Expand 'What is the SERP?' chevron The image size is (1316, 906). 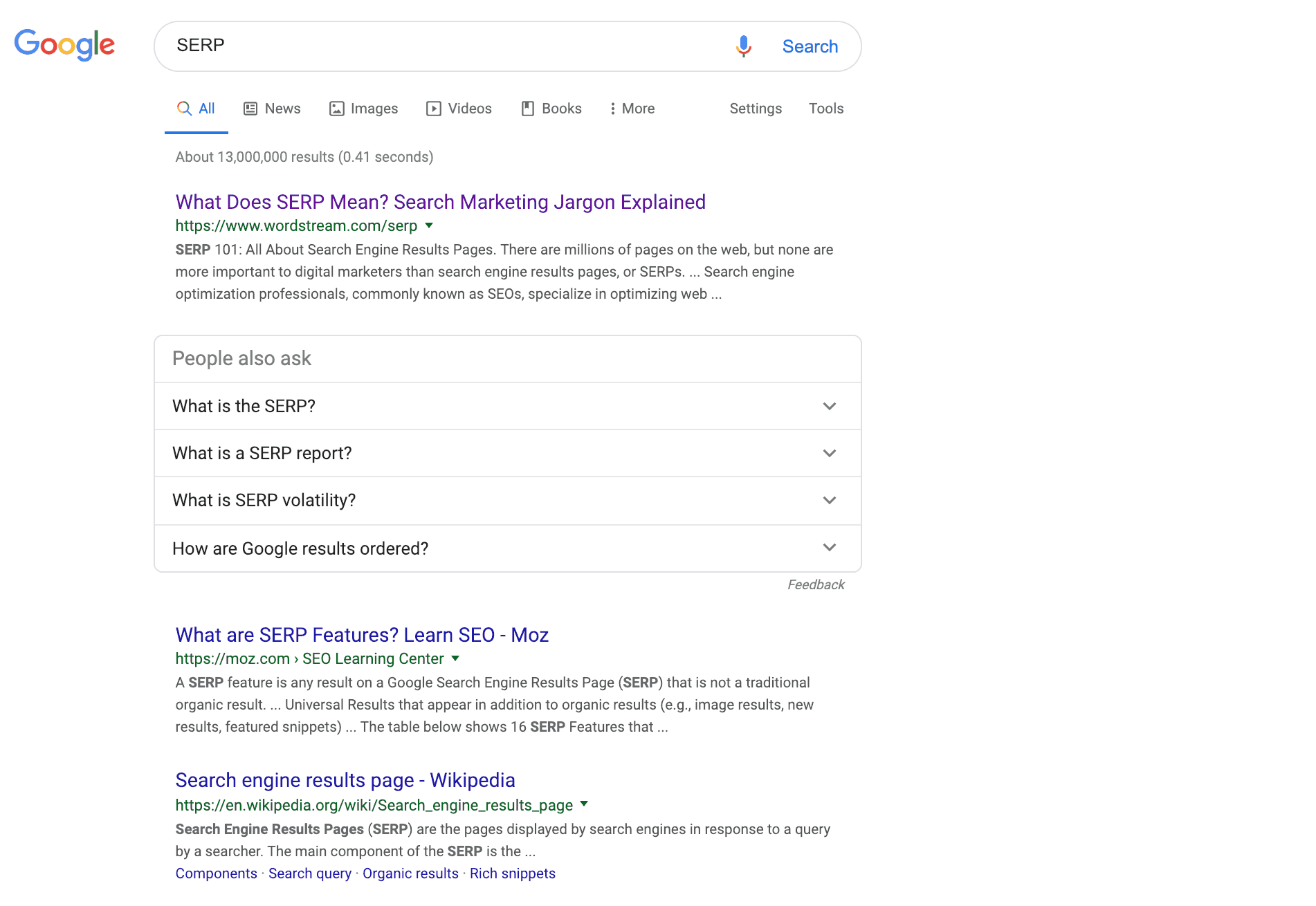coord(829,406)
